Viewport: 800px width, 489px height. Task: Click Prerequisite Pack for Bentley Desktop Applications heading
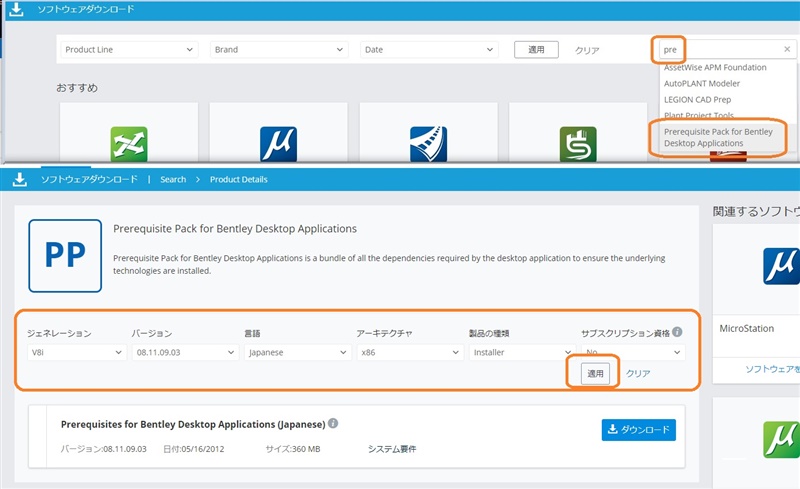[x=235, y=229]
